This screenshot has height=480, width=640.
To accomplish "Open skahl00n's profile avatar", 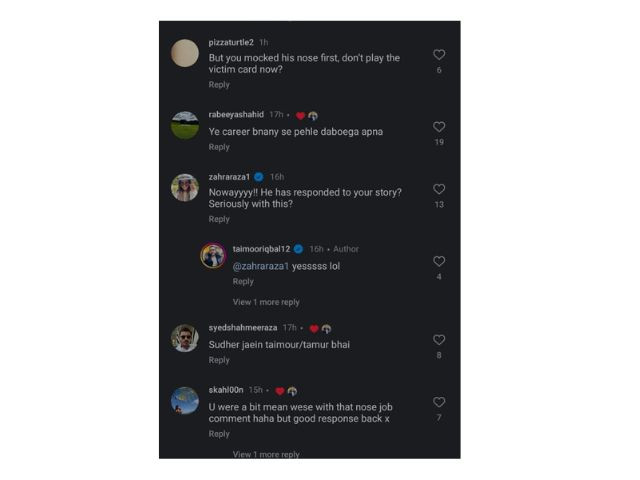I will pyautogui.click(x=185, y=400).
